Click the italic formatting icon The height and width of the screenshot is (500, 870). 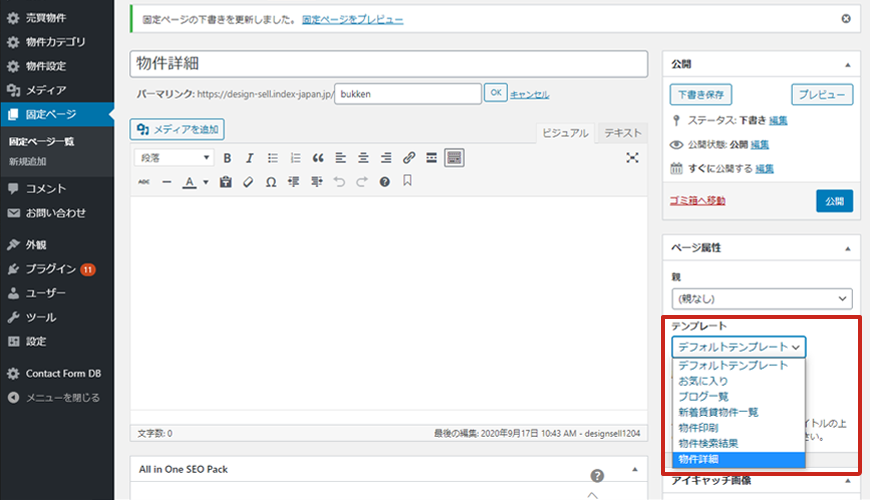249,158
